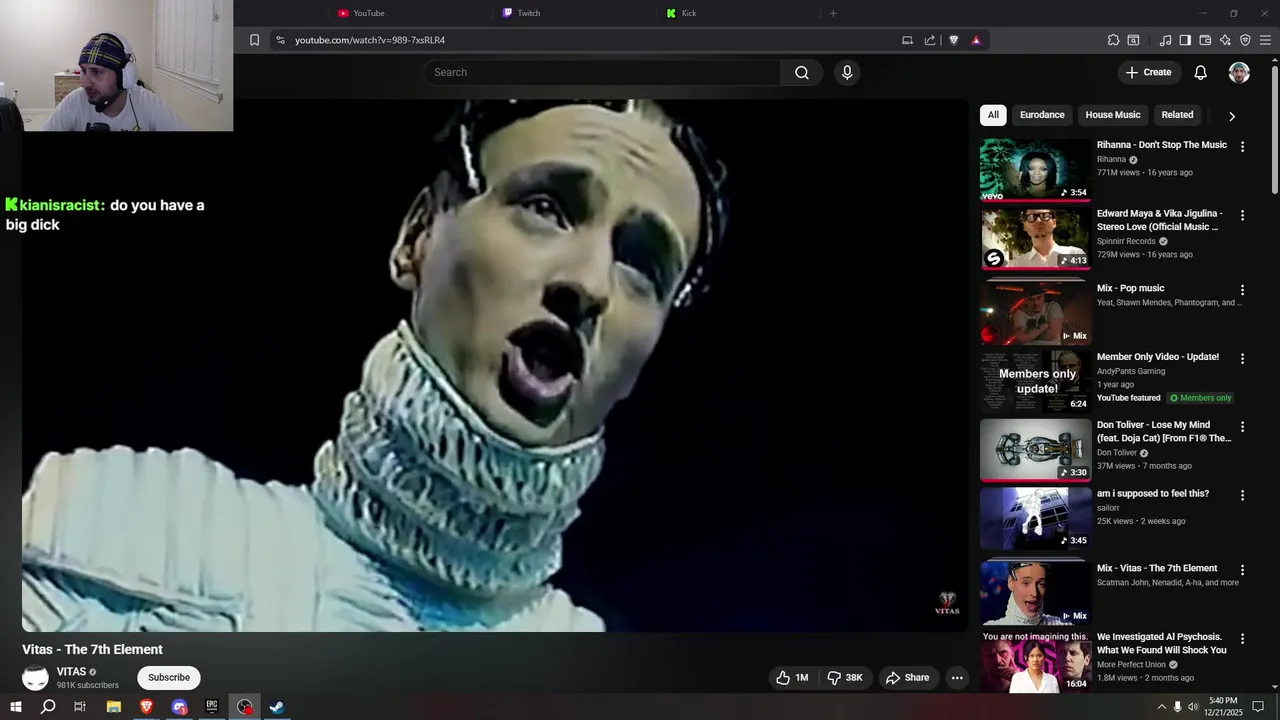Open Steam from the taskbar

277,707
